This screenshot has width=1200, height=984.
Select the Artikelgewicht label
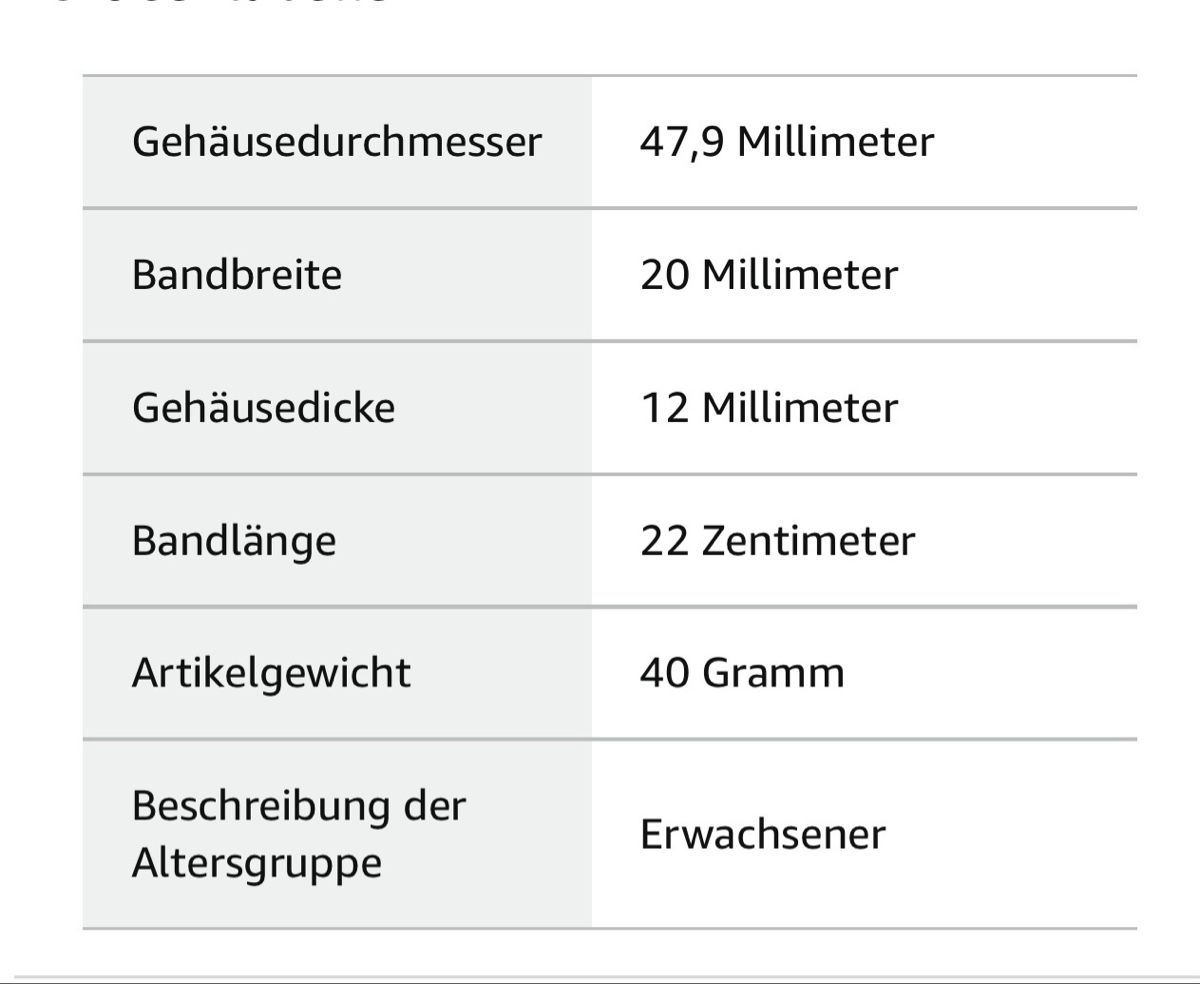271,672
